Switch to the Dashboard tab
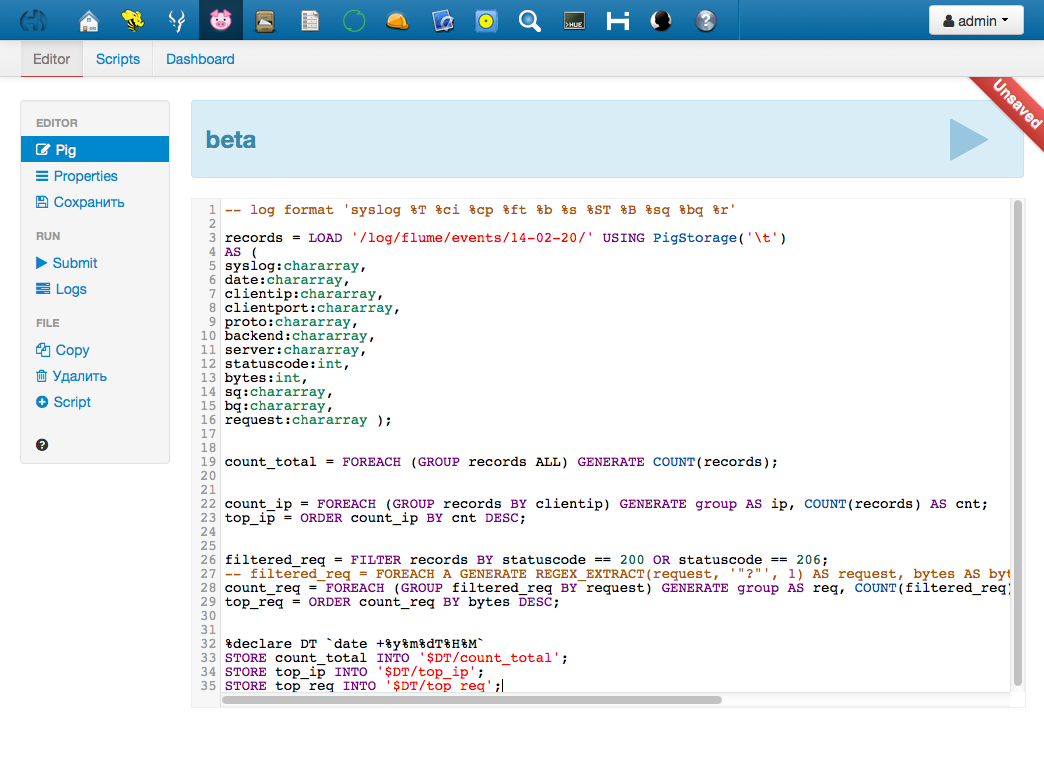The height and width of the screenshot is (762, 1044). (x=200, y=59)
